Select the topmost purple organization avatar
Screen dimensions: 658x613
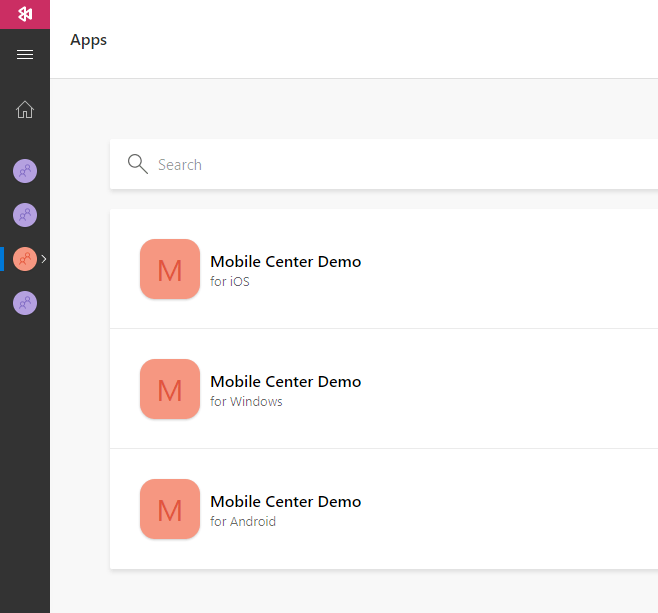point(25,171)
